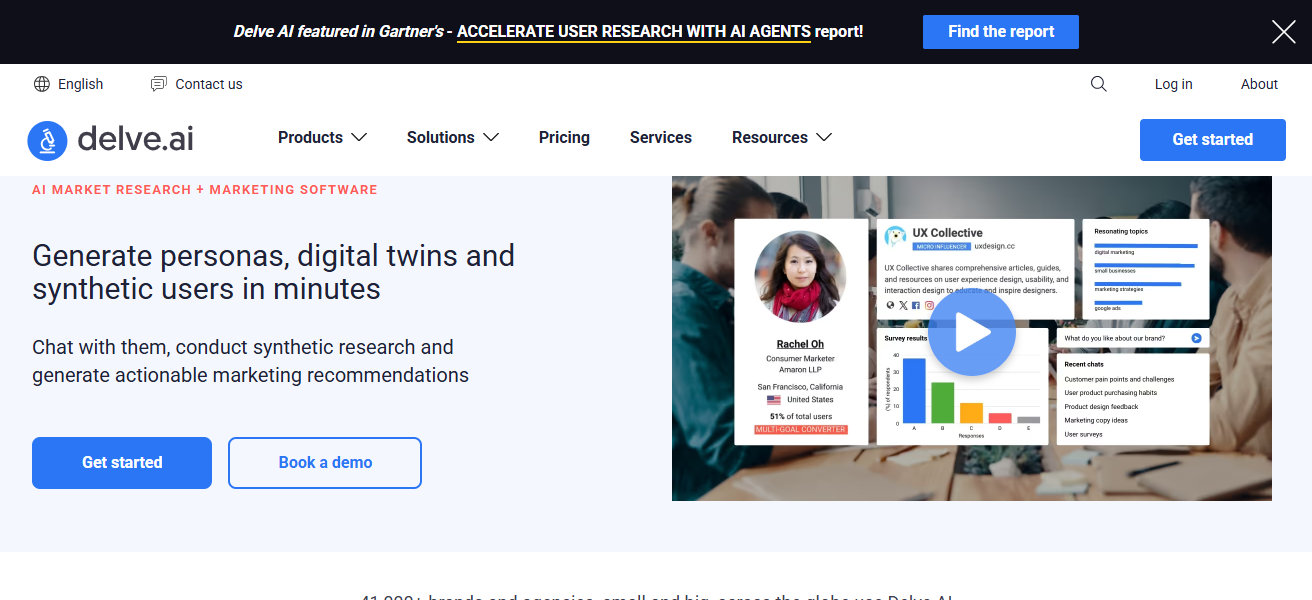Click 'Customer pain points and challenges' chat
The image size is (1312, 600).
pyautogui.click(x=1119, y=380)
